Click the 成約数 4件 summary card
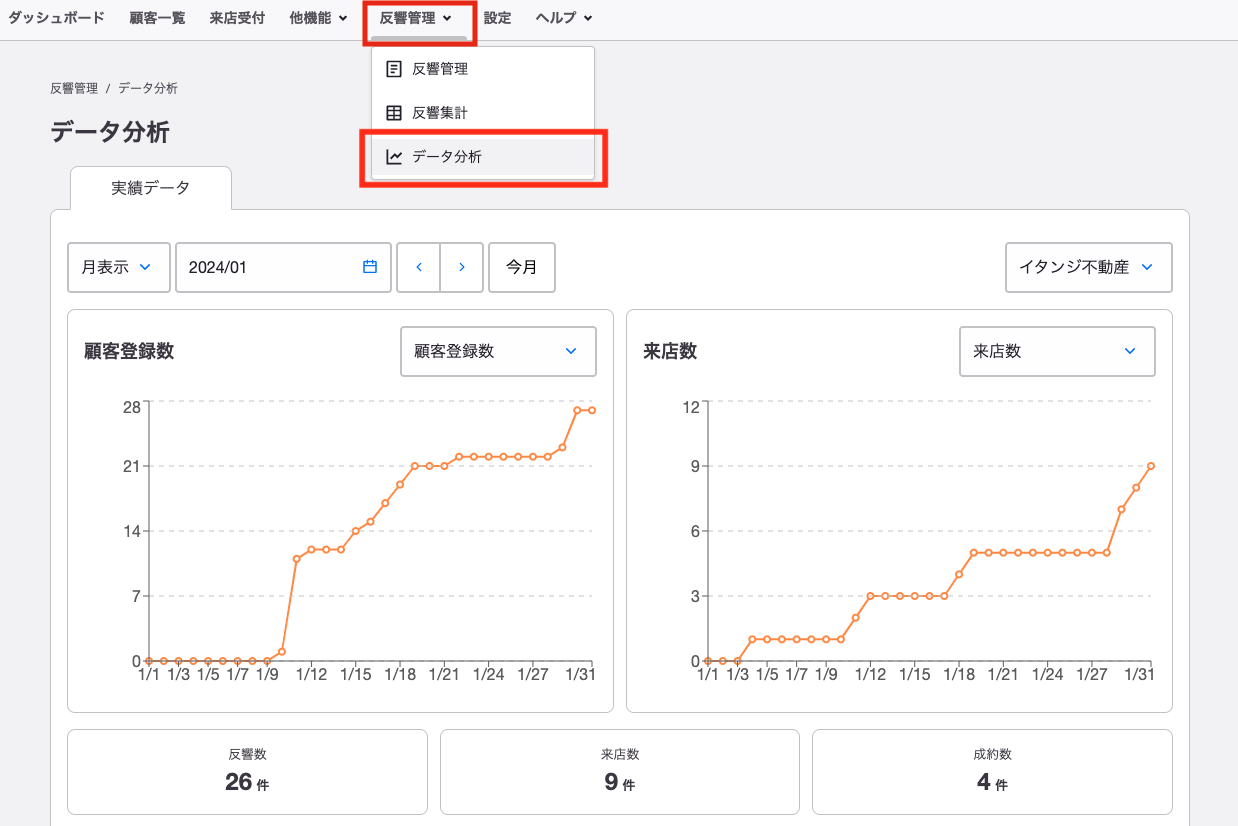Image resolution: width=1238 pixels, height=826 pixels. click(992, 772)
